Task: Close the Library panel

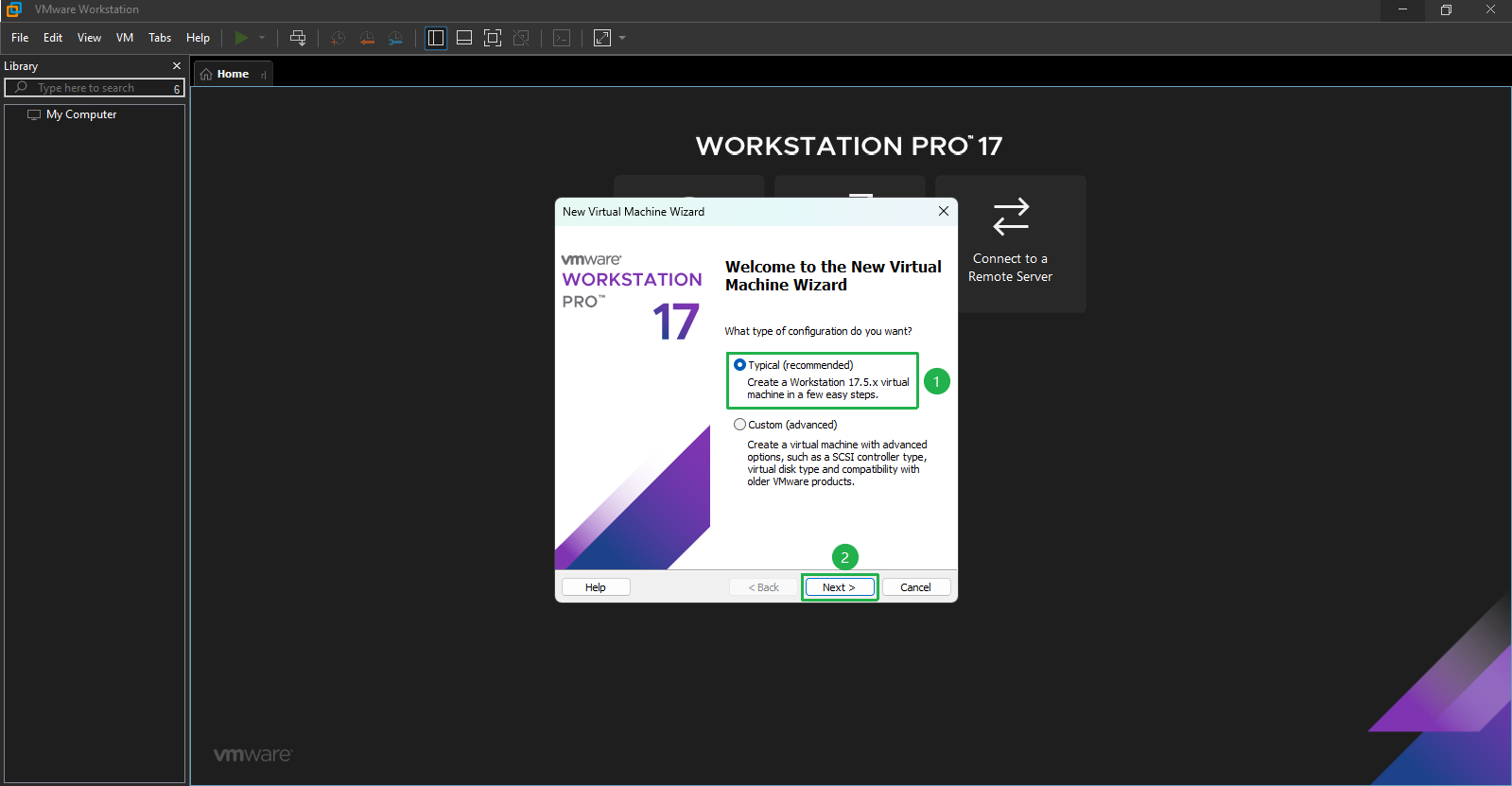Action: [177, 66]
